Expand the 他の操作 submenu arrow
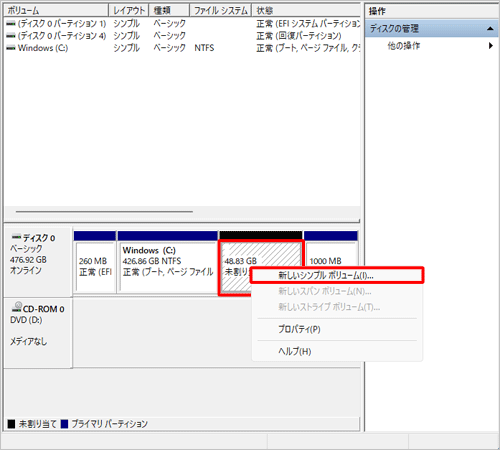 tap(491, 45)
